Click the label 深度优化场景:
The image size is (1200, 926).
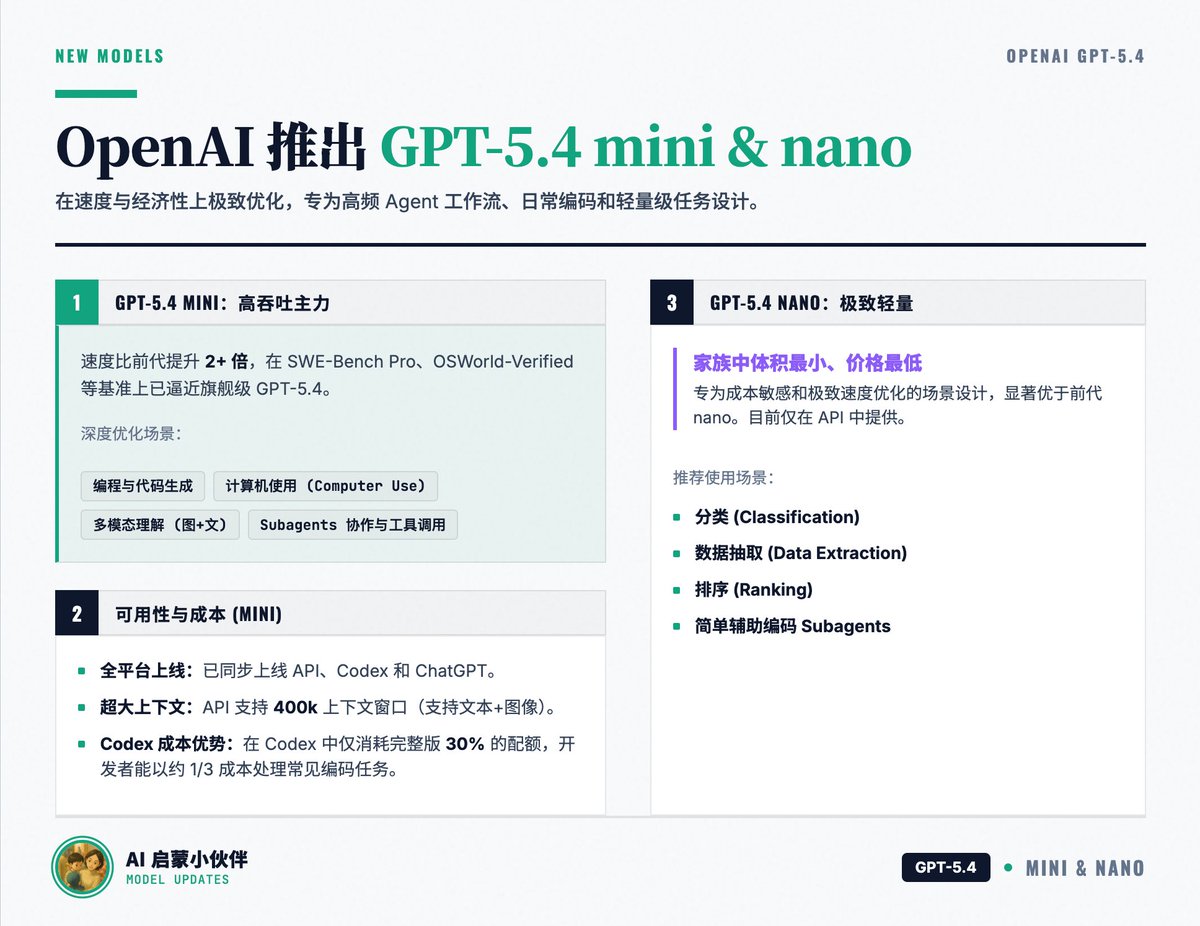pos(131,434)
